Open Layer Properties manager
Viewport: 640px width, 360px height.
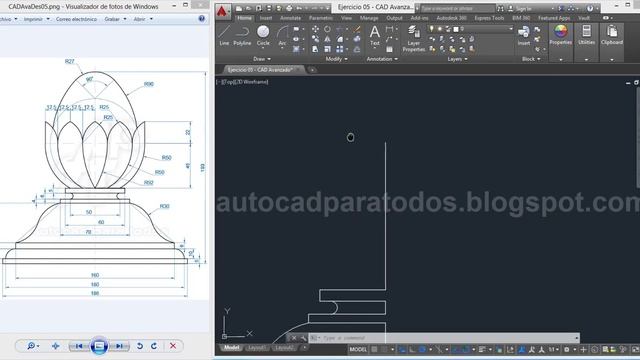click(413, 38)
